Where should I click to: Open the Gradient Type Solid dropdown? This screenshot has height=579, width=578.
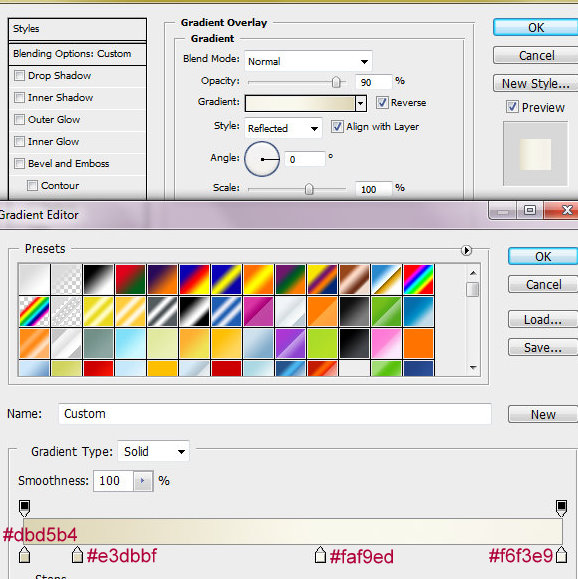[x=154, y=451]
